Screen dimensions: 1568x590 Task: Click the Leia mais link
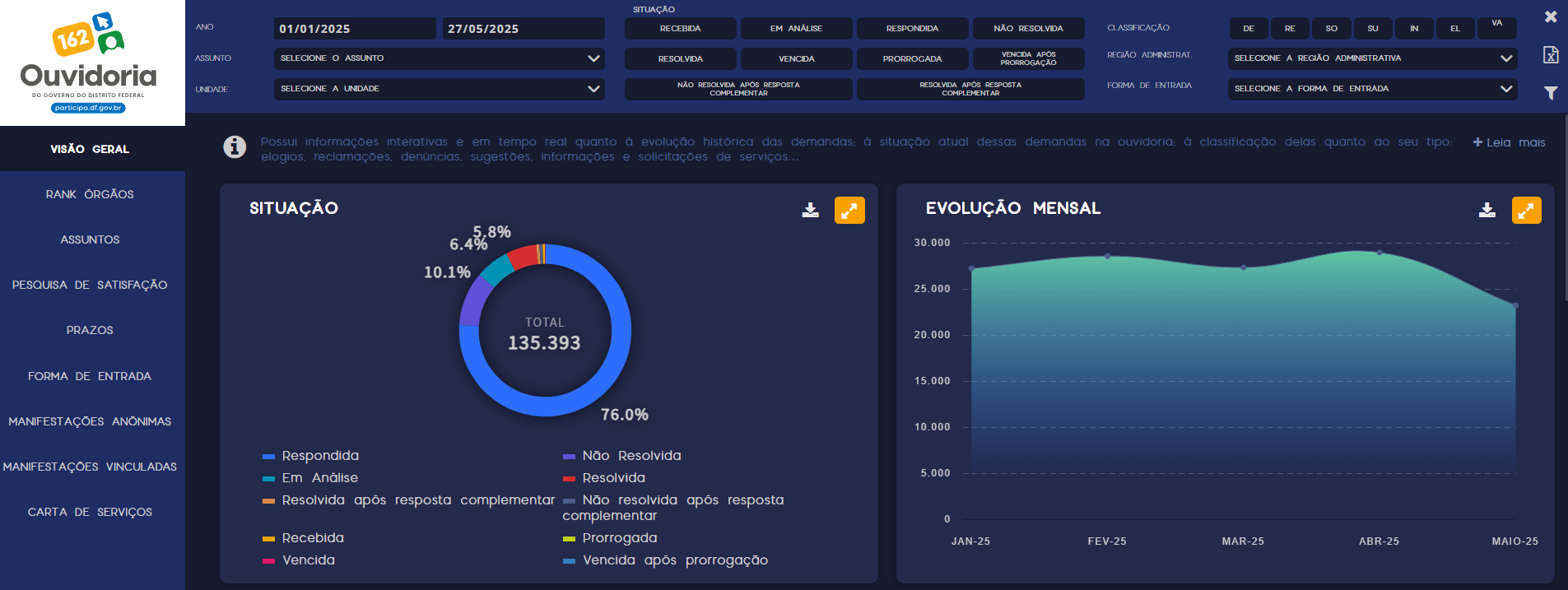click(1509, 142)
